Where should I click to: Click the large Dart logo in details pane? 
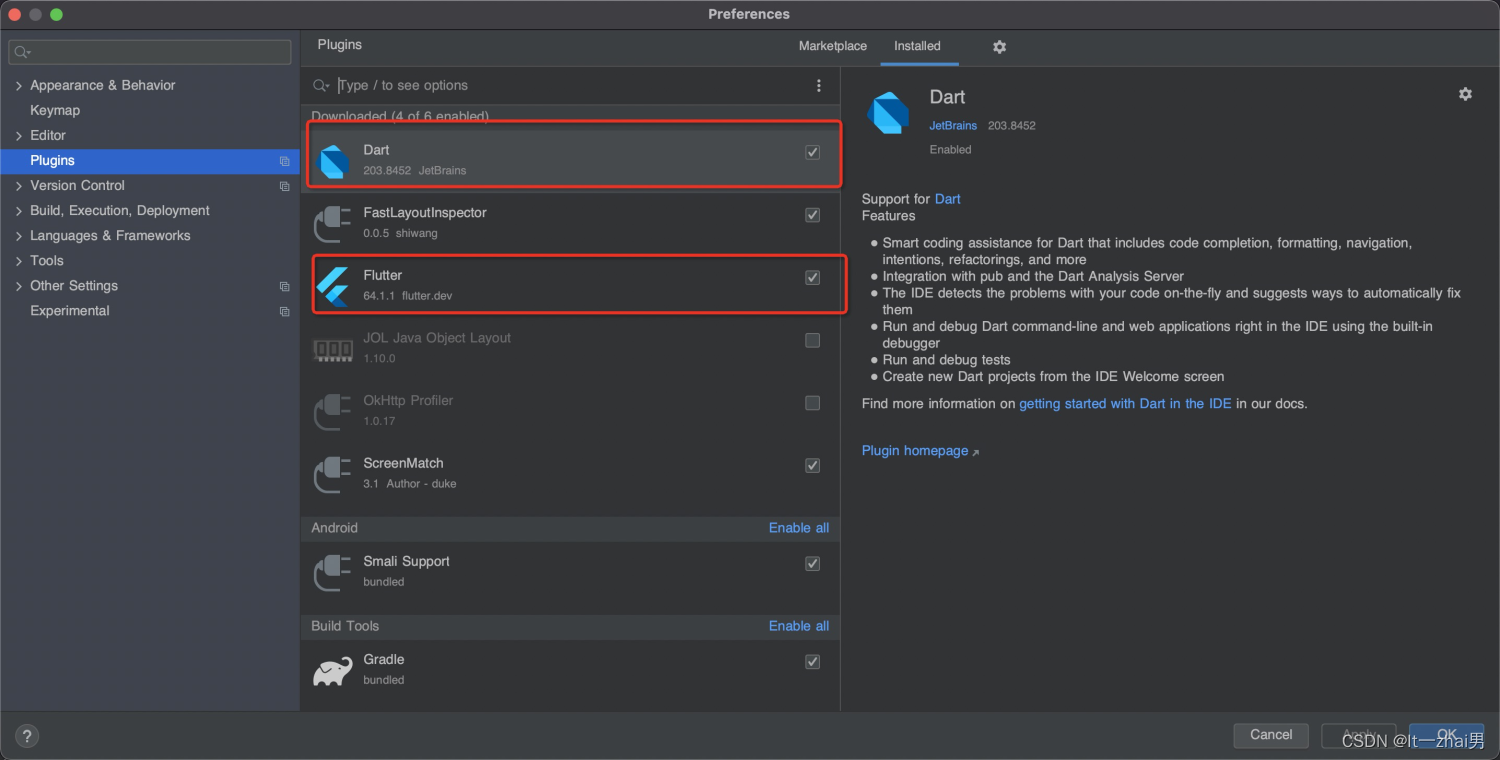(889, 112)
